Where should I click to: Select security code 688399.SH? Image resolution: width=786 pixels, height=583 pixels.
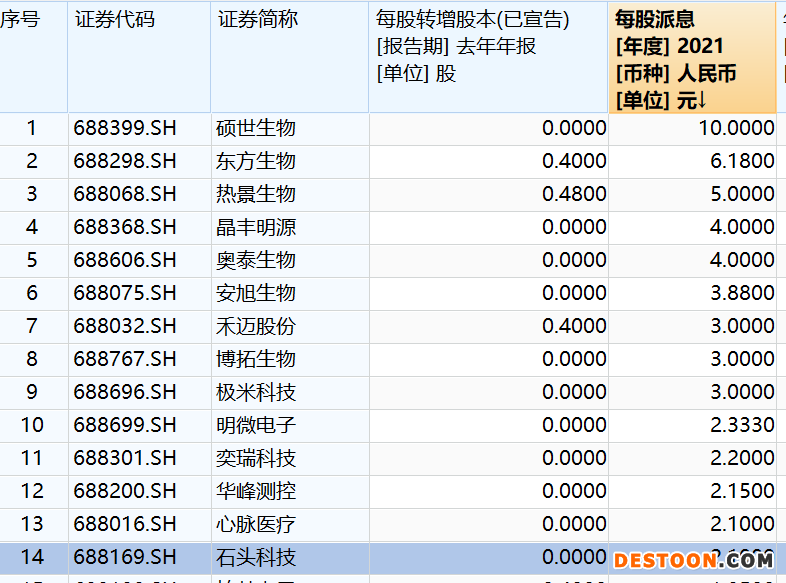click(x=124, y=128)
